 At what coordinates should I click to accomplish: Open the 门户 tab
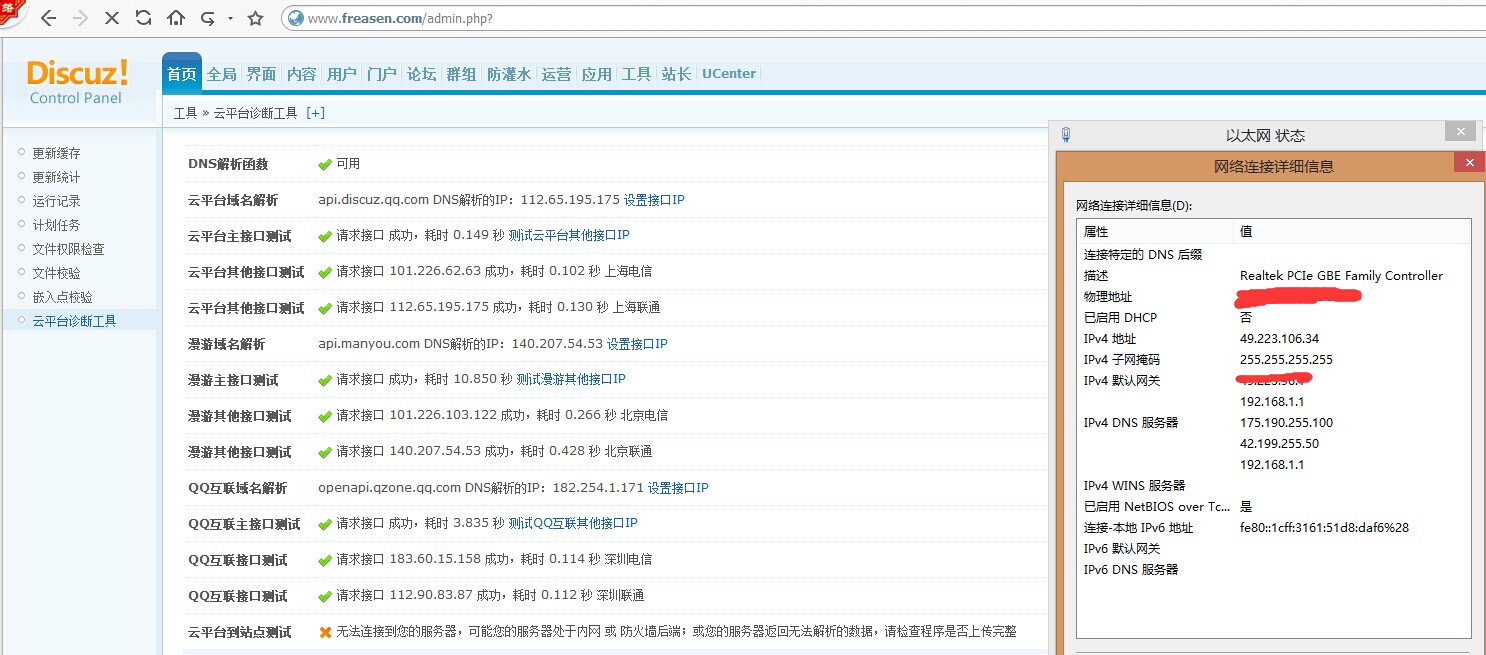382,74
